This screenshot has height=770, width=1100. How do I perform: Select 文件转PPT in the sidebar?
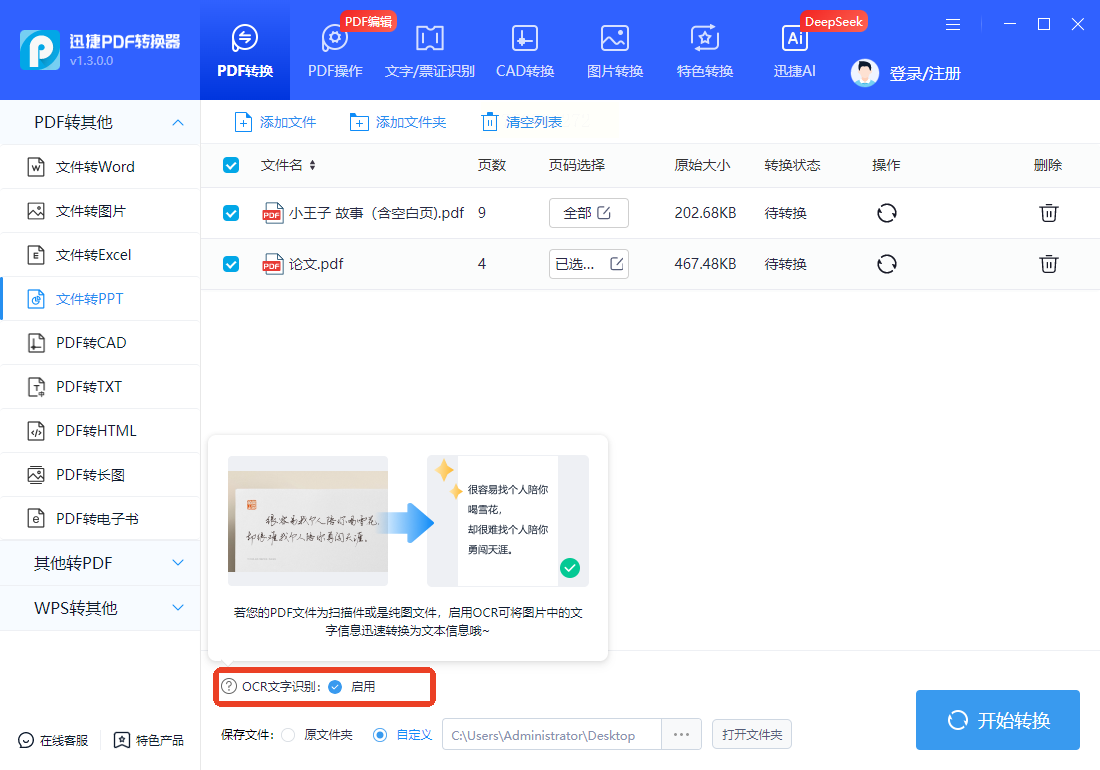pyautogui.click(x=100, y=299)
